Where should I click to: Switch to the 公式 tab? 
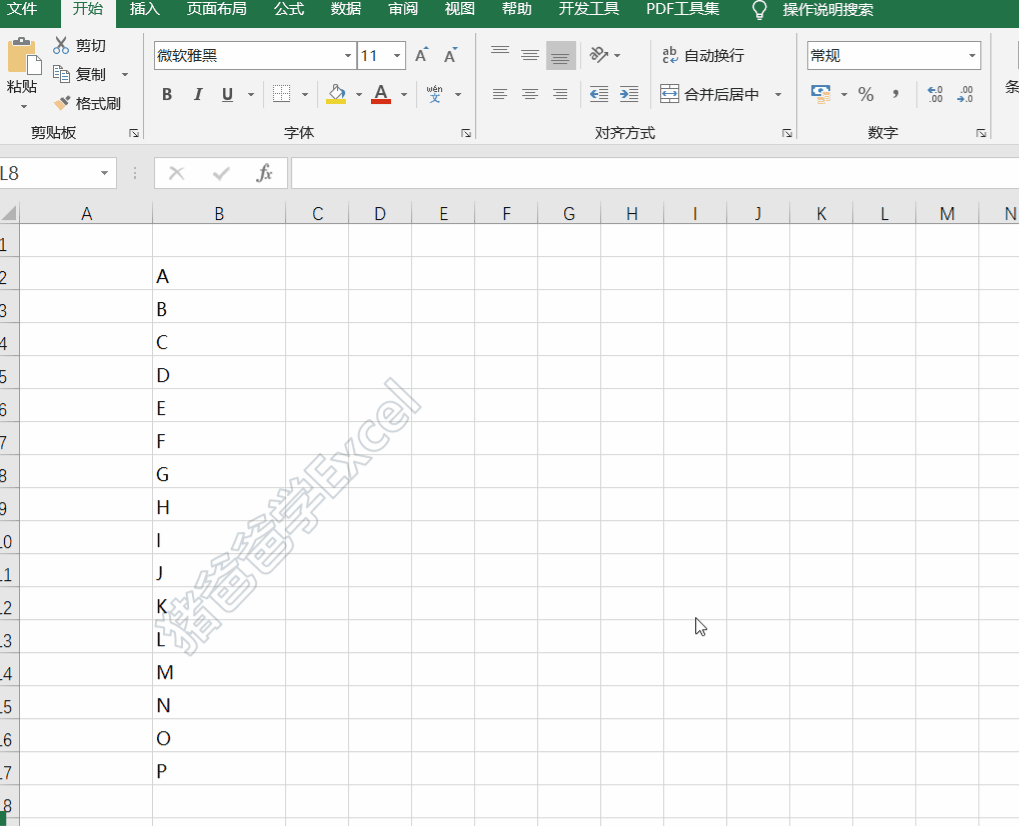pos(289,9)
